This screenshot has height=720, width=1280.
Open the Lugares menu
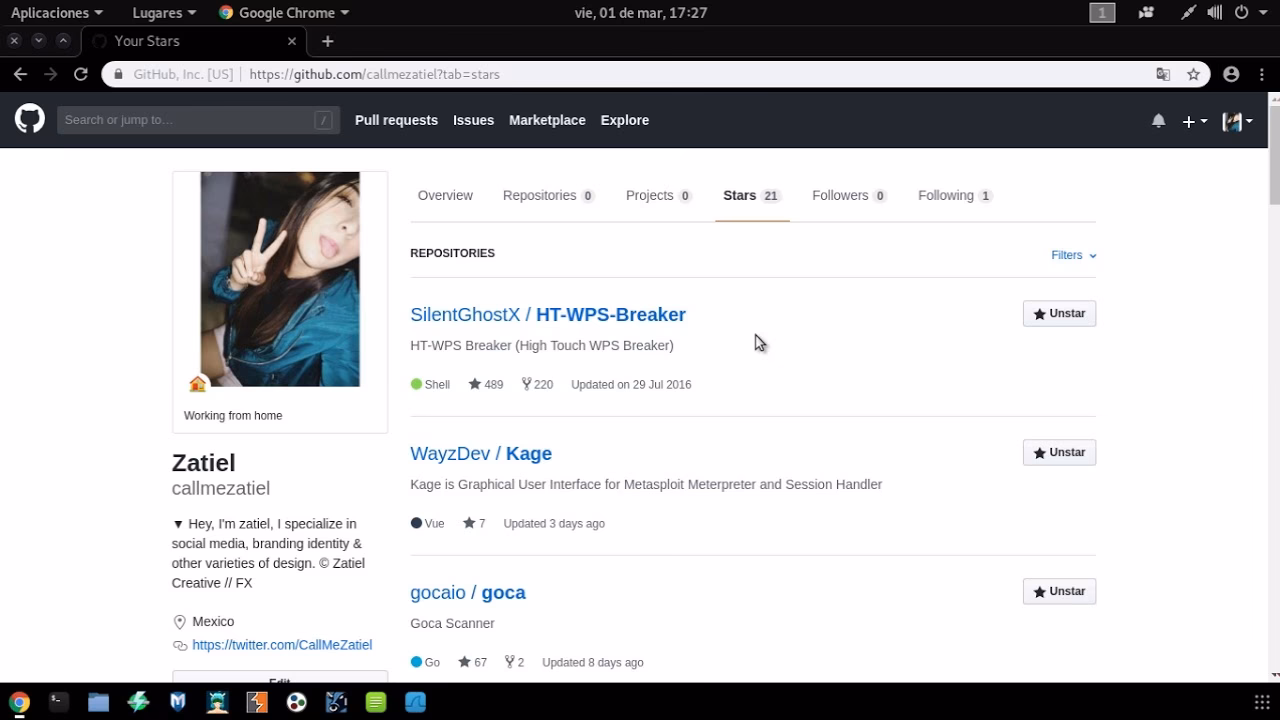click(164, 13)
